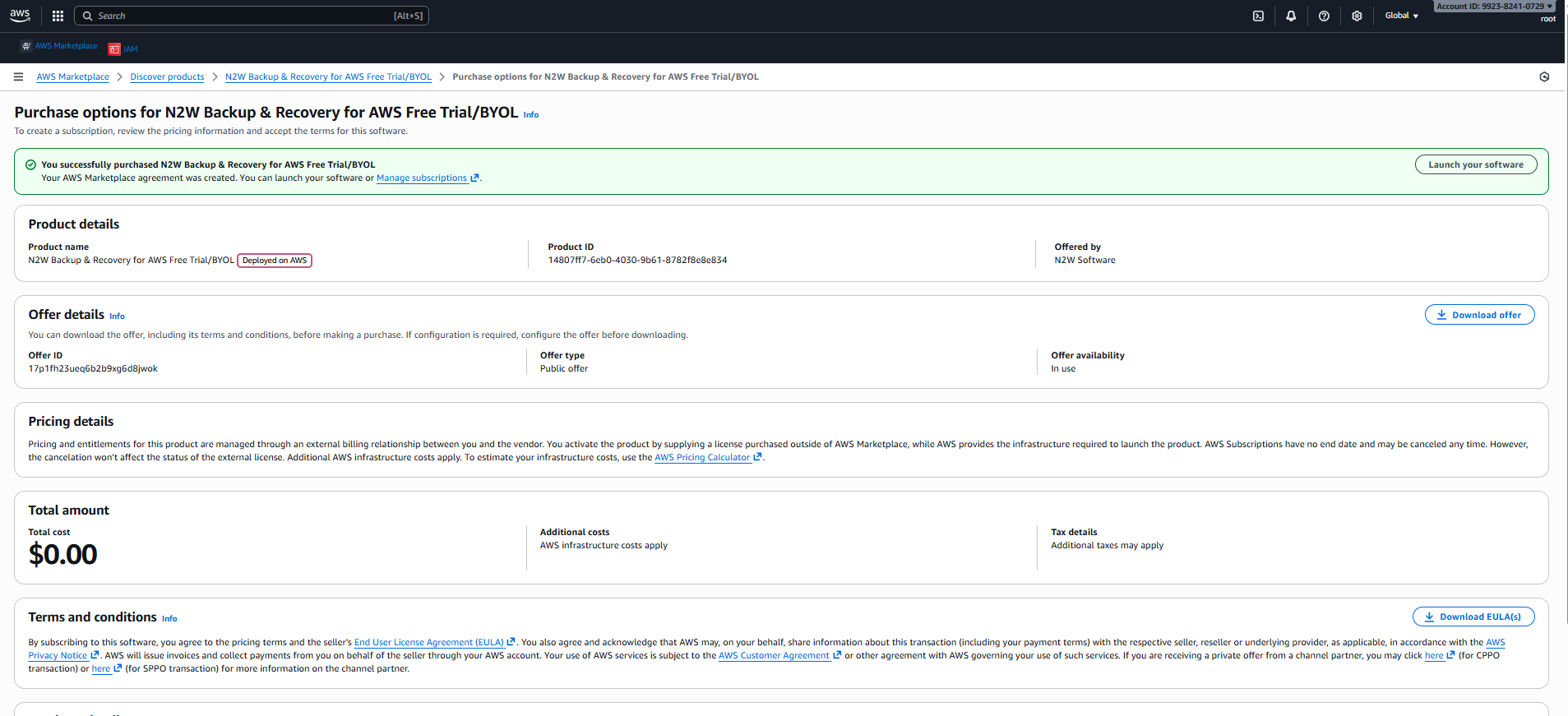1568x716 pixels.
Task: Click the Download offer button
Action: click(1479, 315)
